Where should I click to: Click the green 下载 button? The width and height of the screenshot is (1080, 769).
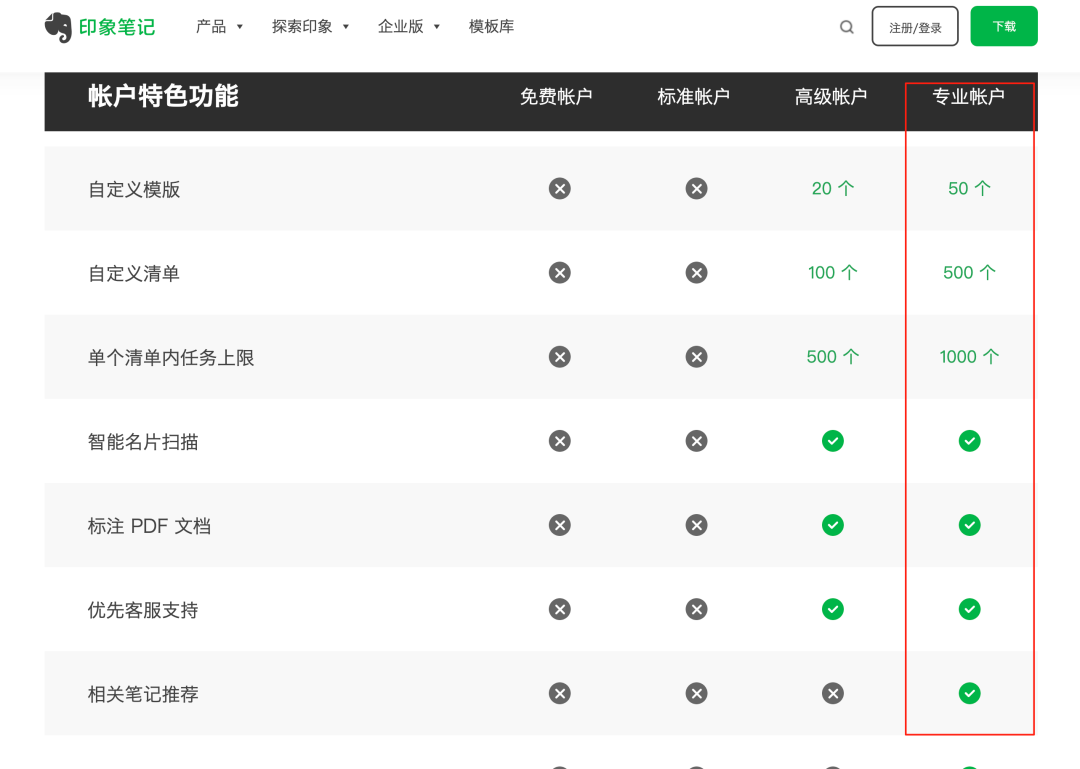(1004, 26)
